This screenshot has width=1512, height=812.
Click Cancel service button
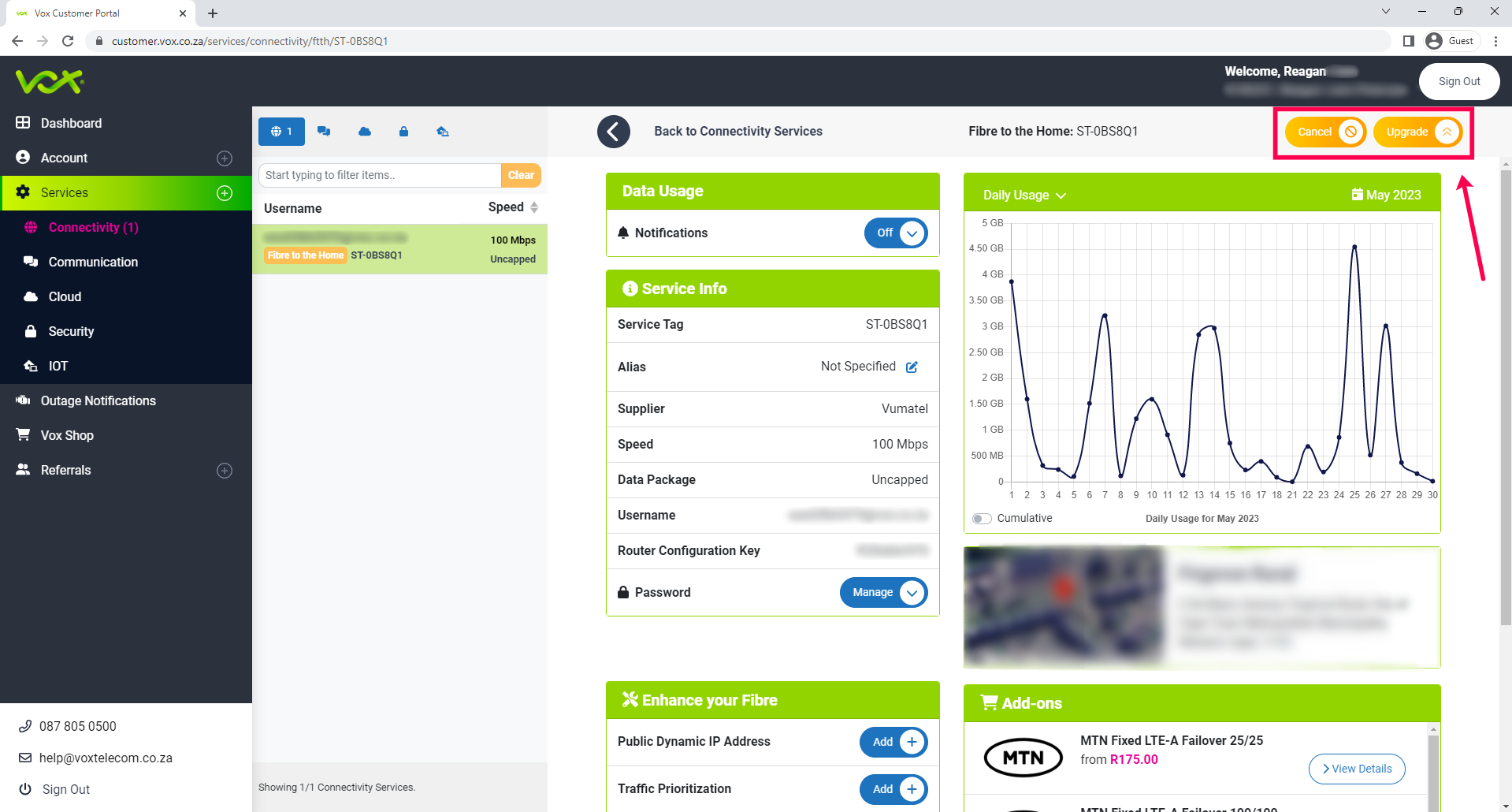1325,132
